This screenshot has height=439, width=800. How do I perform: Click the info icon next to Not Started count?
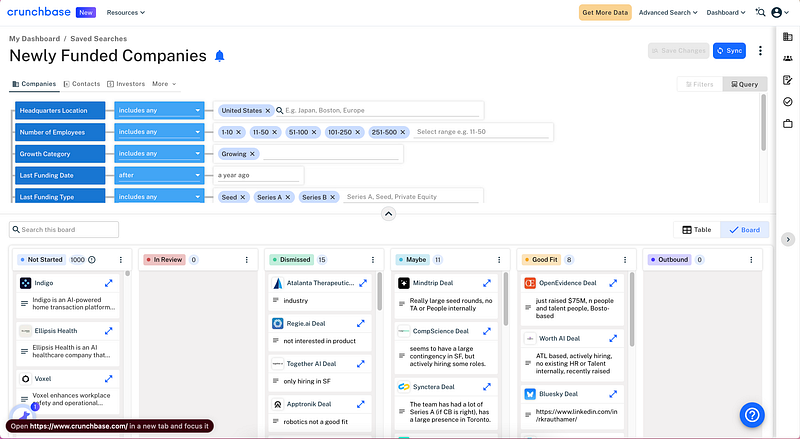(92, 260)
